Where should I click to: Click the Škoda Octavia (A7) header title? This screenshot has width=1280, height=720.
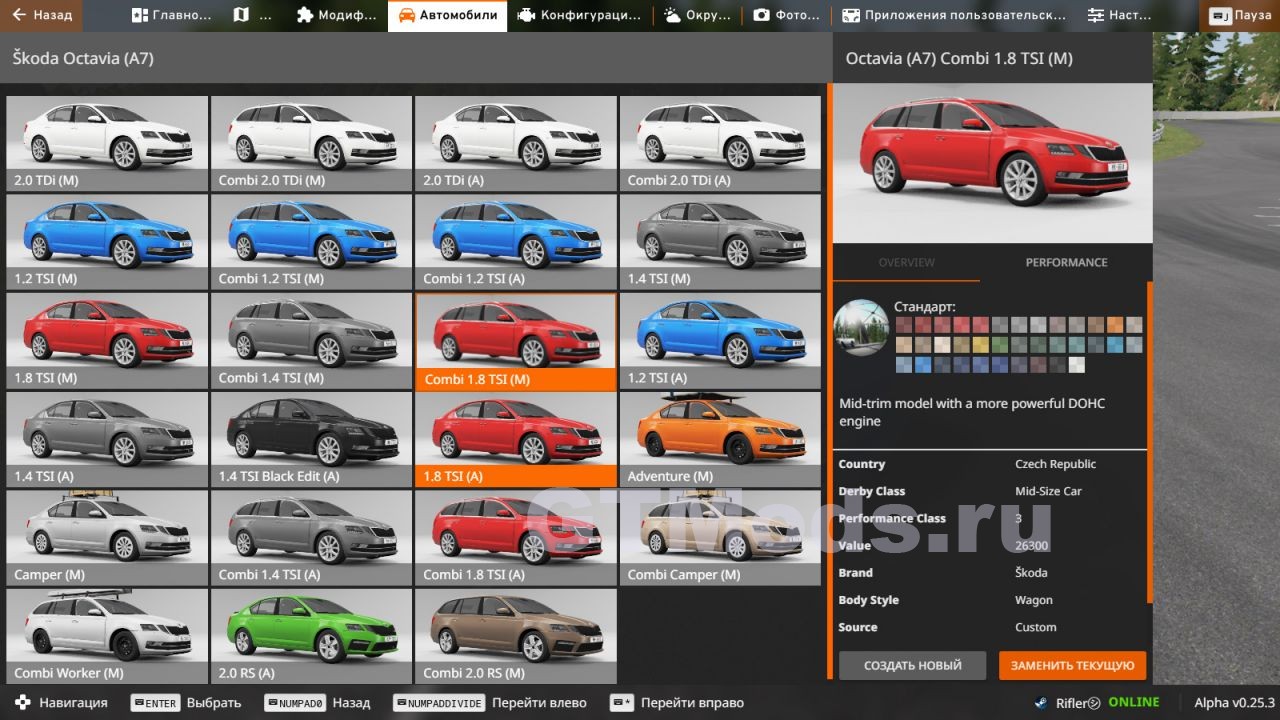[x=83, y=58]
